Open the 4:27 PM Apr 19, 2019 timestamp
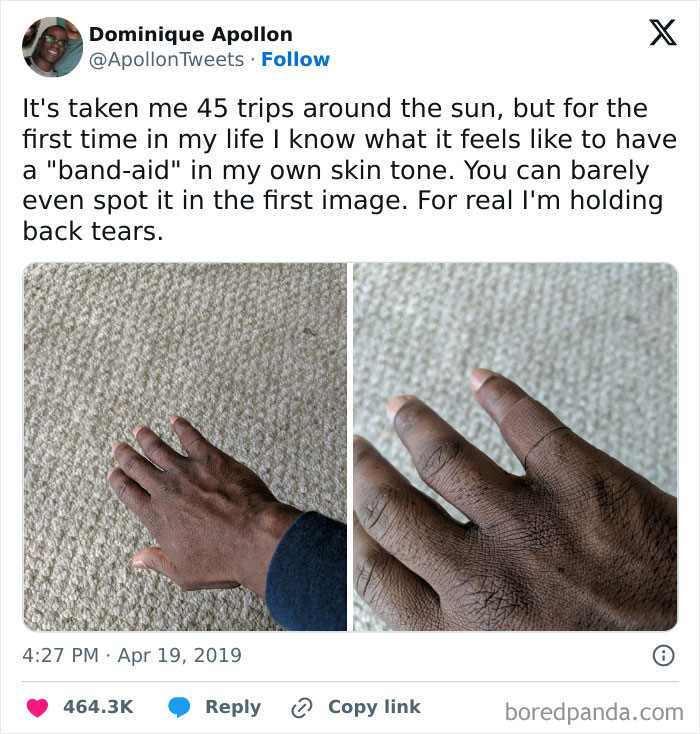 tap(132, 655)
